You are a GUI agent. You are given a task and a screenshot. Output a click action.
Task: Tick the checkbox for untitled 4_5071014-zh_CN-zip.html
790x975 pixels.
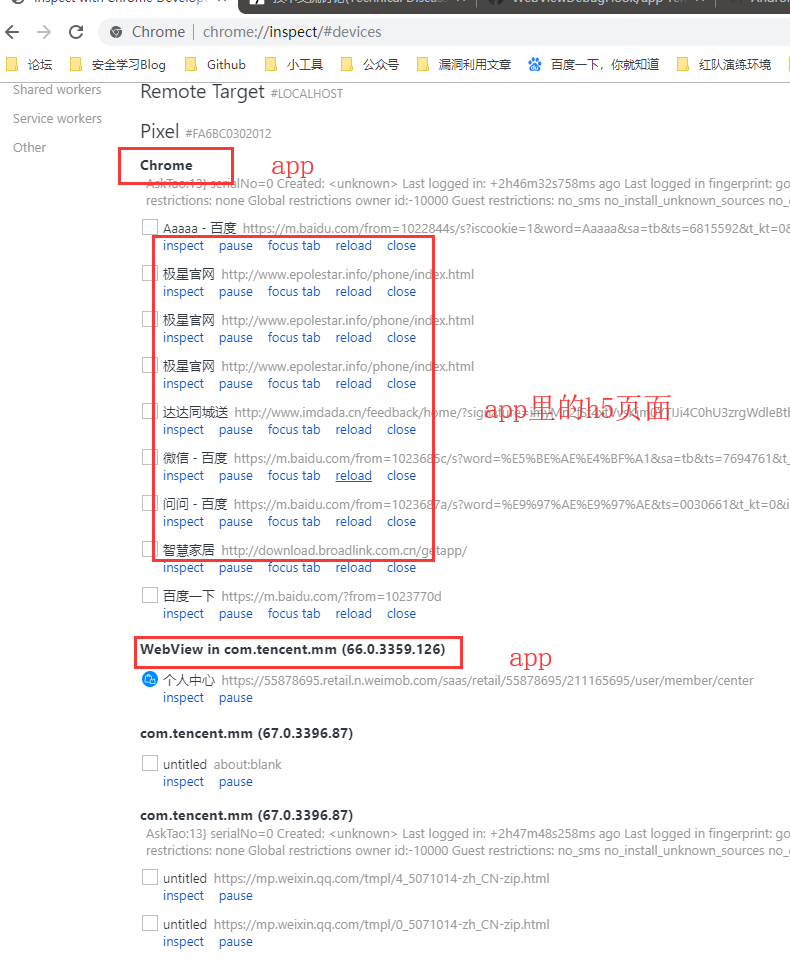[x=149, y=877]
